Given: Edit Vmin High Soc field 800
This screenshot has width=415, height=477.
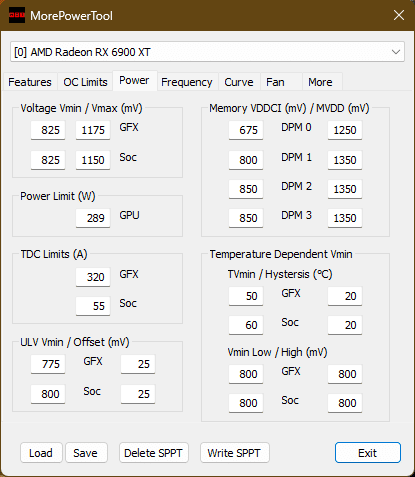Looking at the screenshot, I should click(345, 403).
